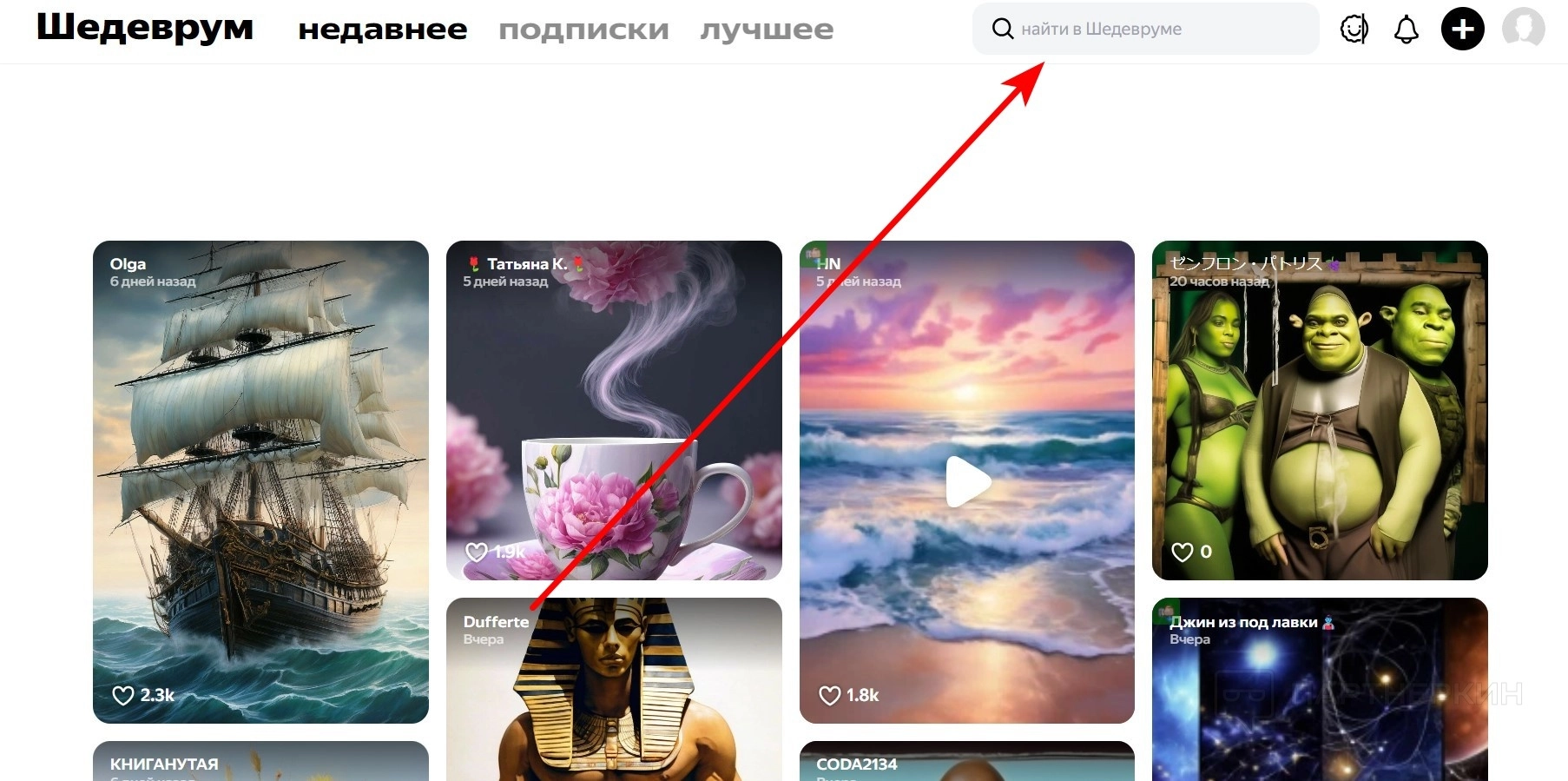Switch to the лучшее tab

[x=767, y=30]
